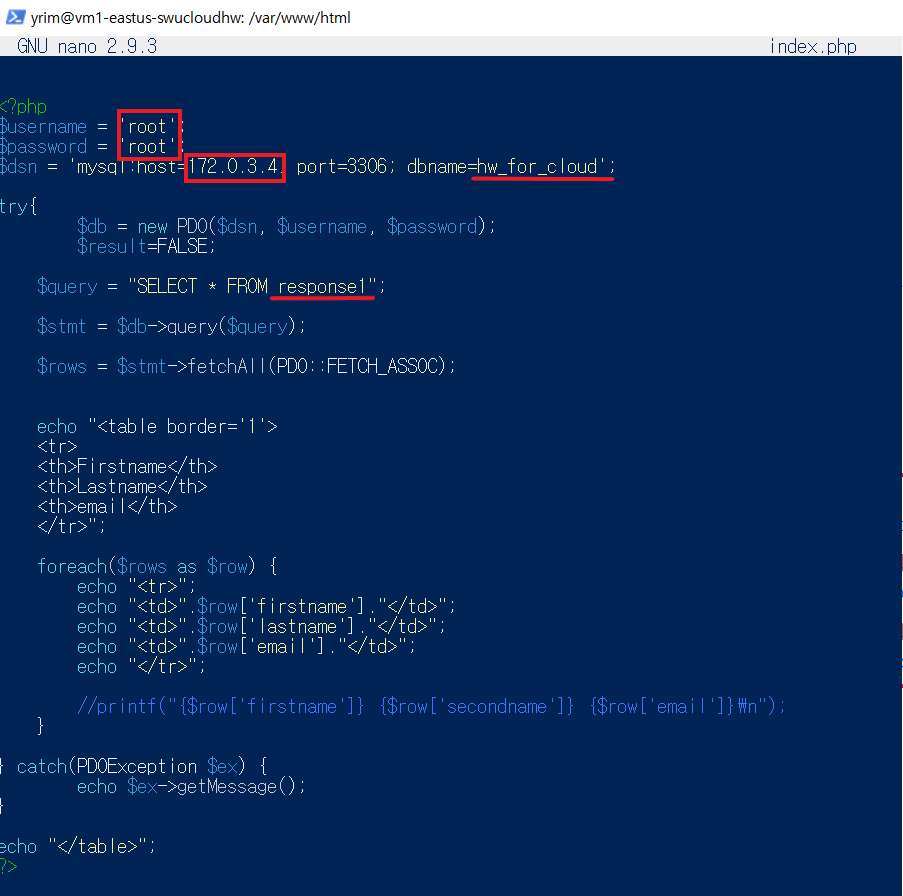Click the $password variable name
Screen dimensions: 903x896
pyautogui.click(x=44, y=146)
